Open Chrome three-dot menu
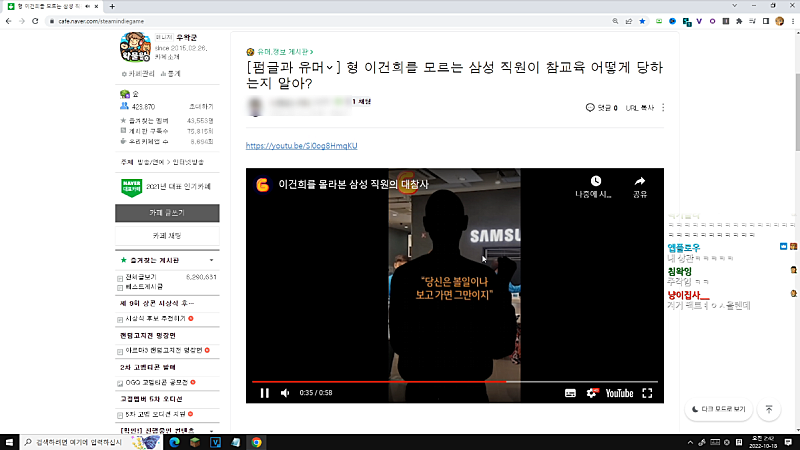The width and height of the screenshot is (800, 450). click(793, 21)
